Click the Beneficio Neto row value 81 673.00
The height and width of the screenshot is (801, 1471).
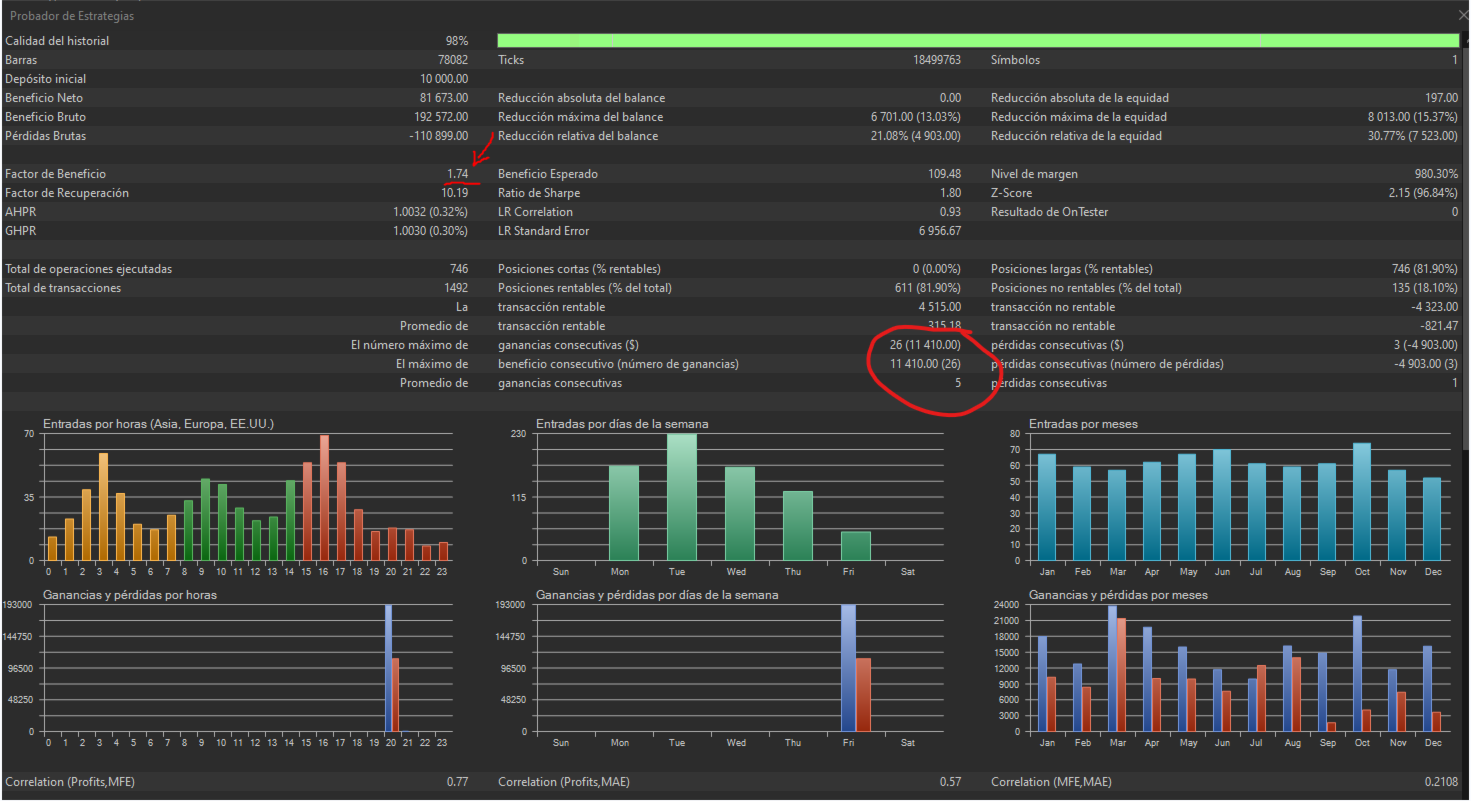(440, 98)
